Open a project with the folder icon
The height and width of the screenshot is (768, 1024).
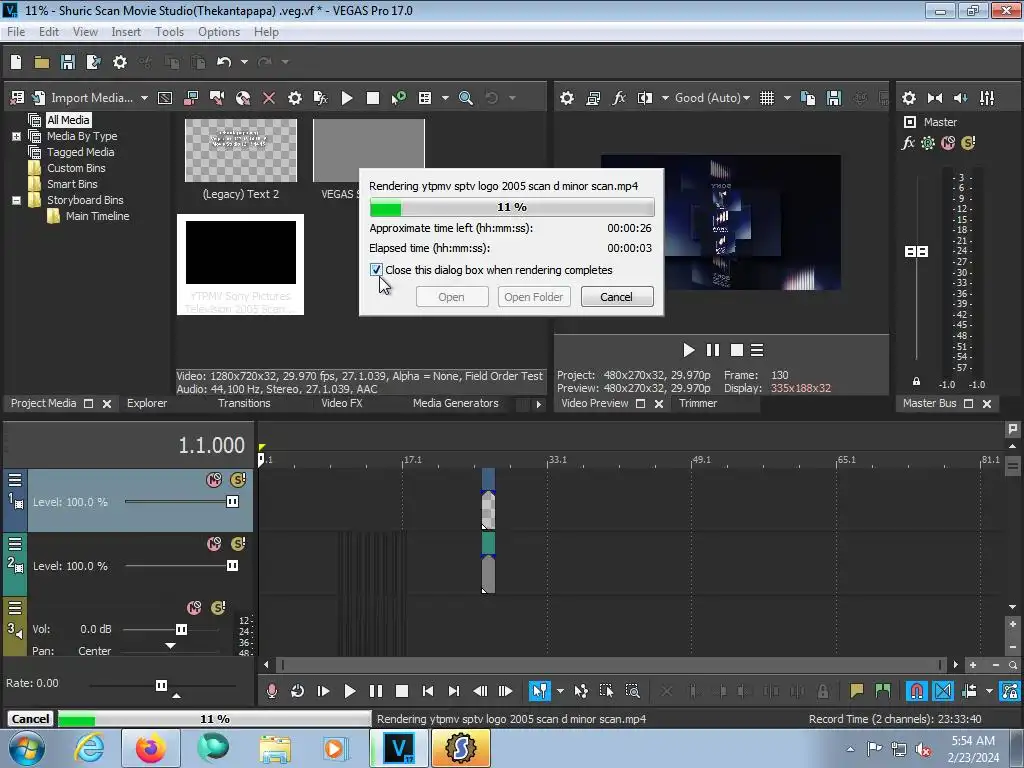point(42,62)
